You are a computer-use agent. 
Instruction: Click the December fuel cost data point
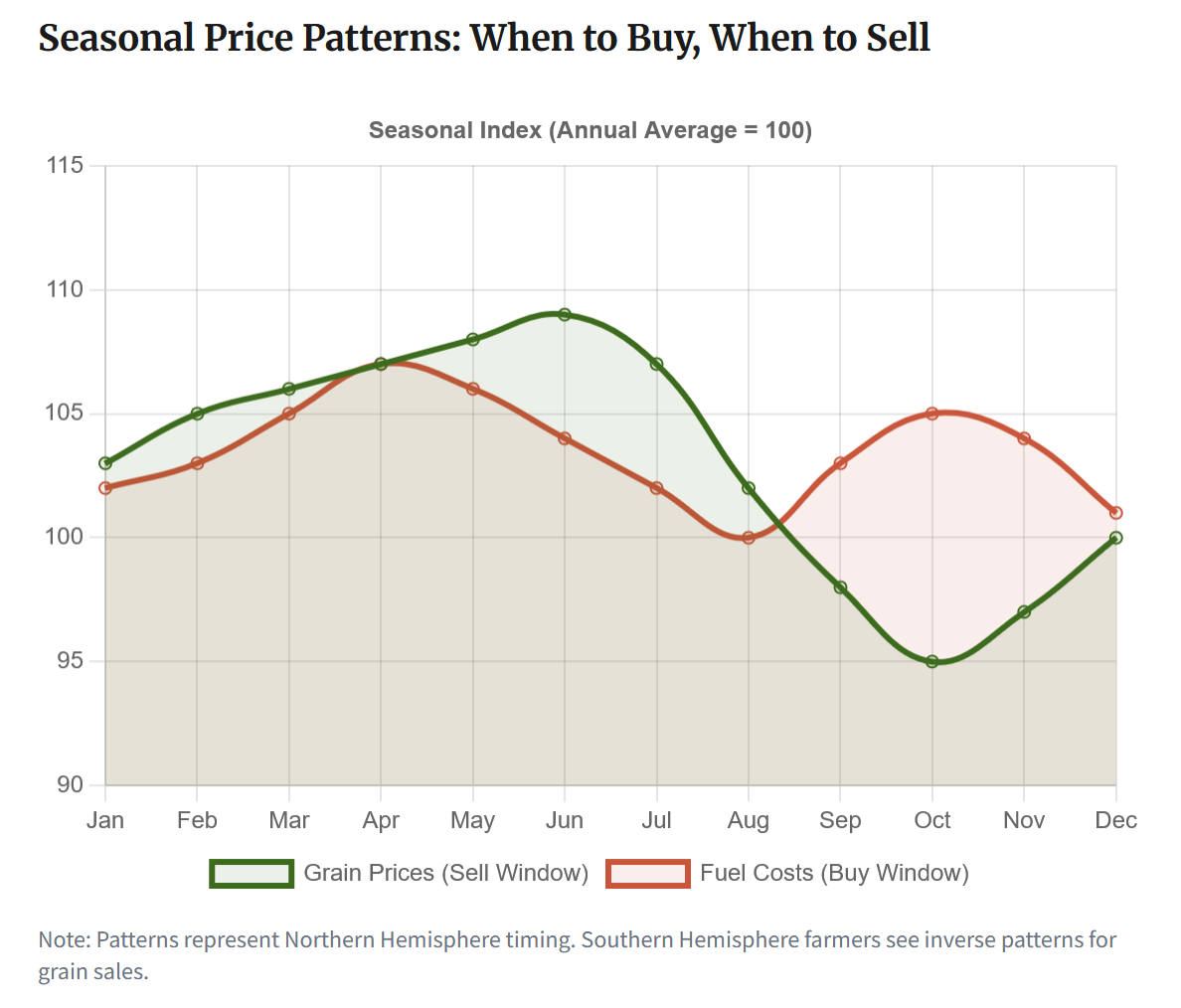[x=1115, y=513]
